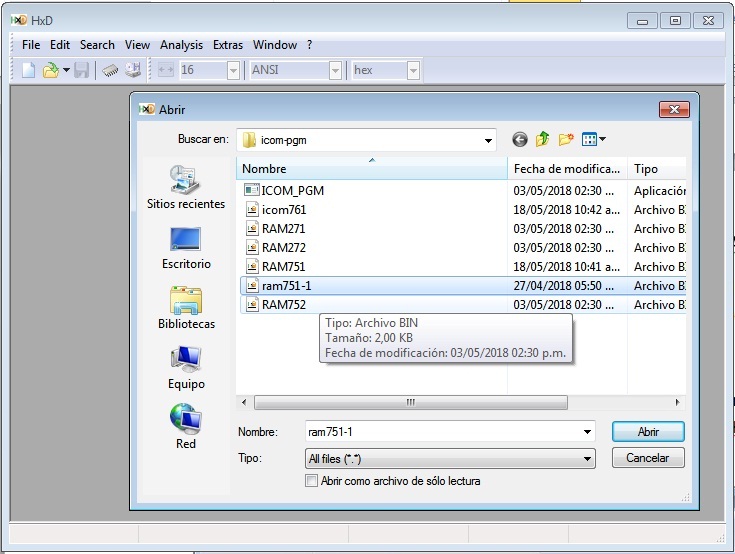Image resolution: width=735 pixels, height=554 pixels.
Task: Go to Equipo in sidebar
Action: click(186, 368)
